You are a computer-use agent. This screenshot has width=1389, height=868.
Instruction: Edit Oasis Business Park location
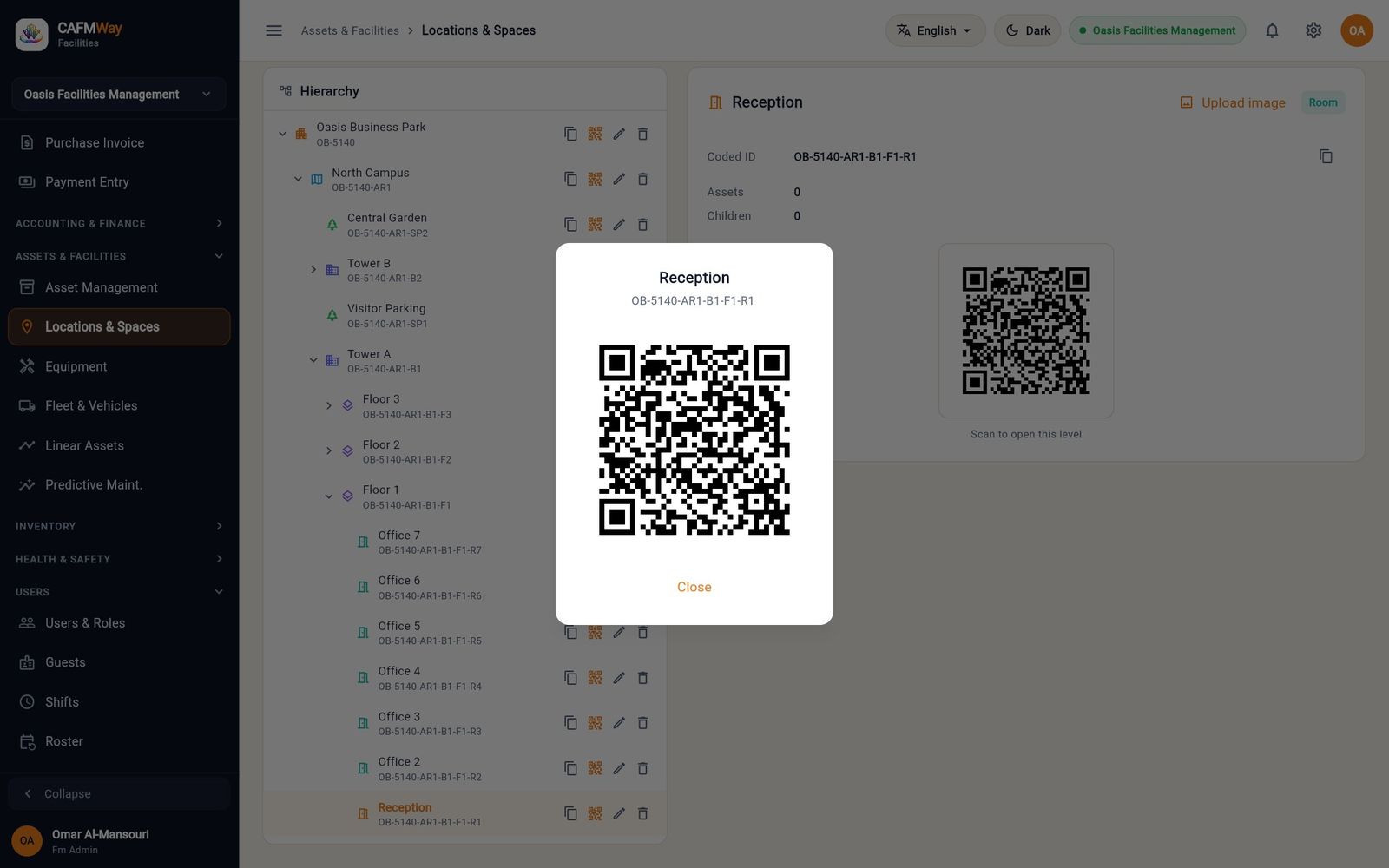[619, 134]
